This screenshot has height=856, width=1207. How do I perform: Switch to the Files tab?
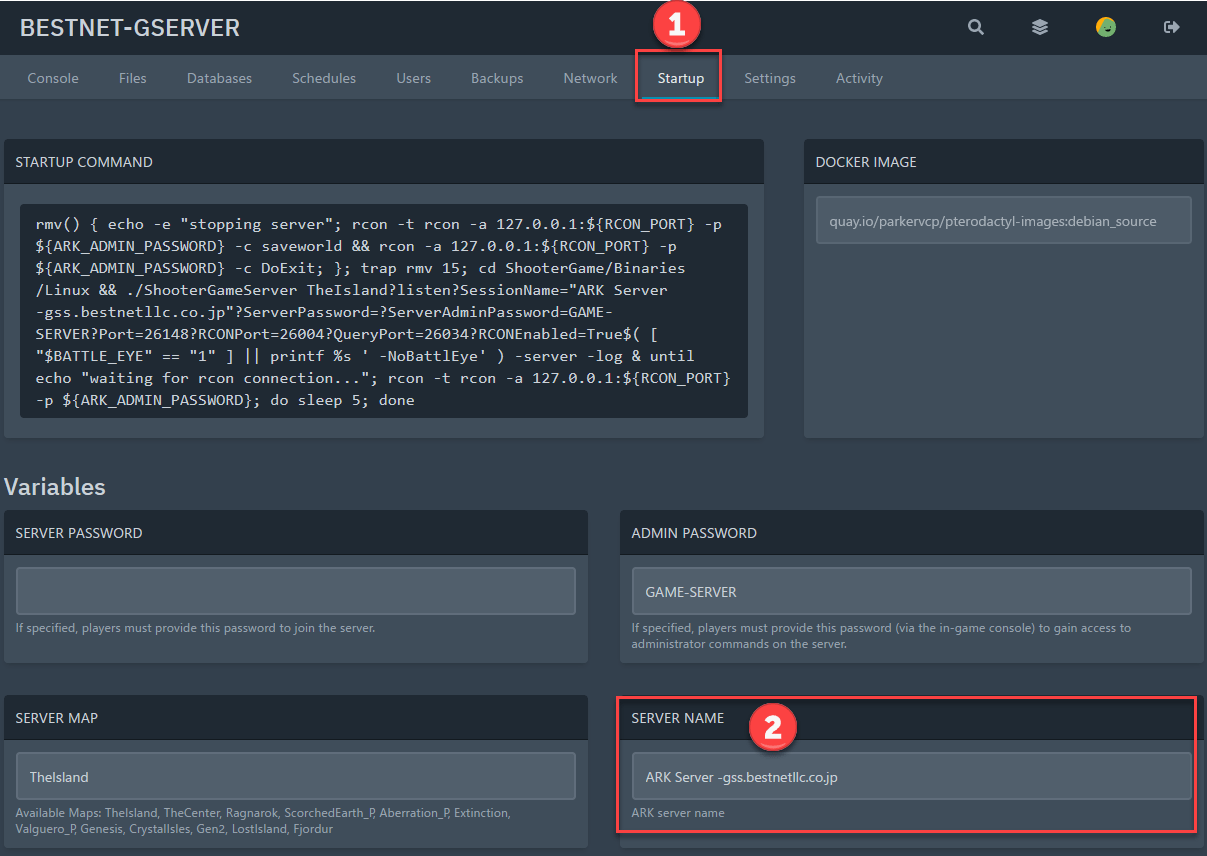[132, 78]
